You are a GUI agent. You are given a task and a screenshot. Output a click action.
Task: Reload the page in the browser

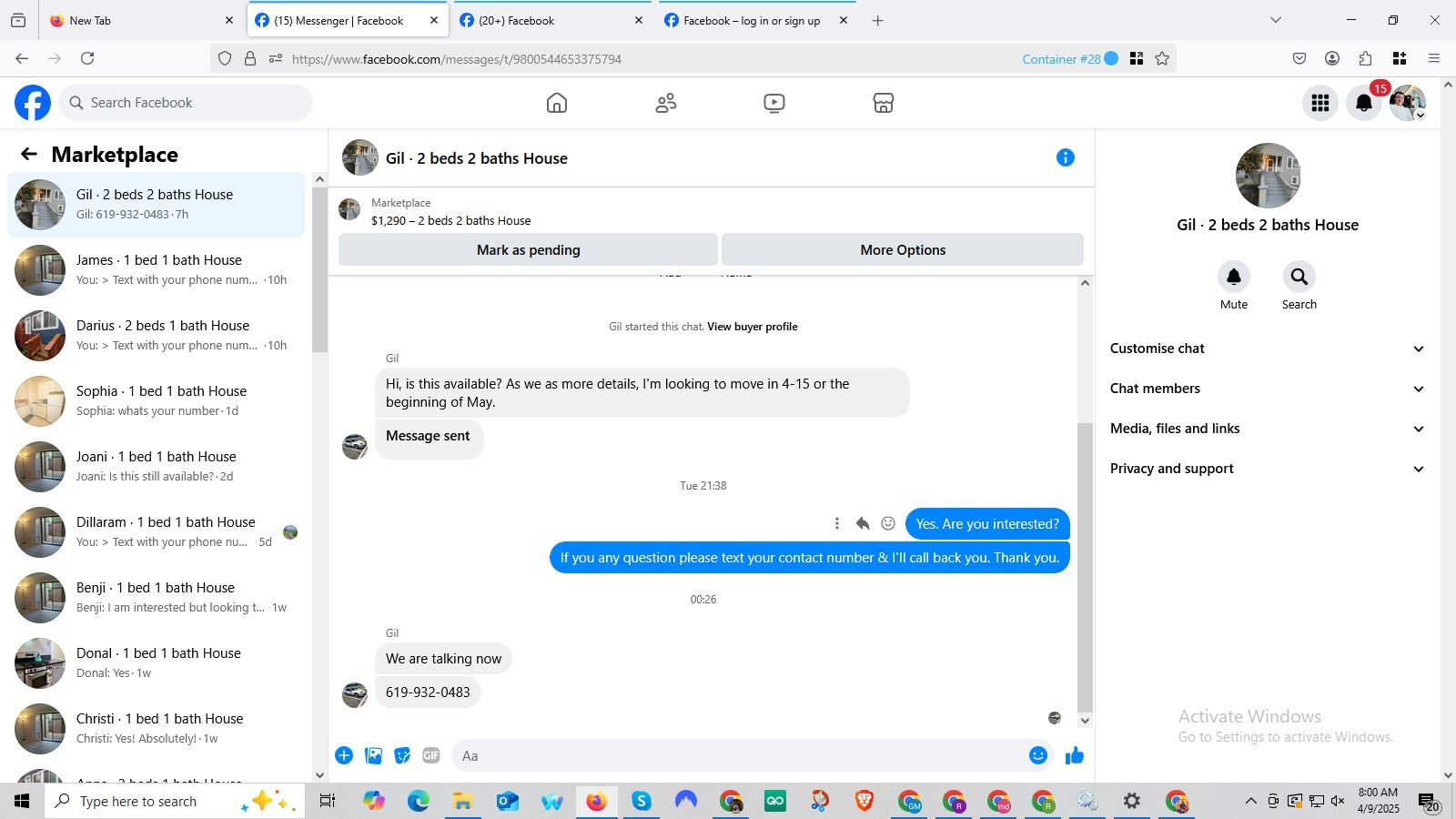coord(87,58)
